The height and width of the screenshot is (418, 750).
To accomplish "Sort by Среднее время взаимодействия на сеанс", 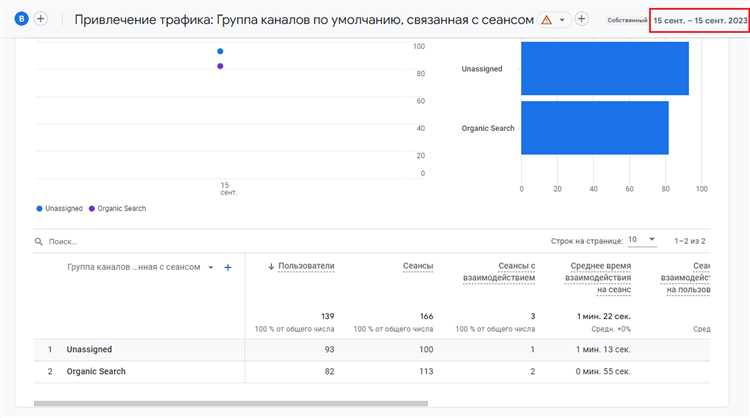I will (x=598, y=277).
